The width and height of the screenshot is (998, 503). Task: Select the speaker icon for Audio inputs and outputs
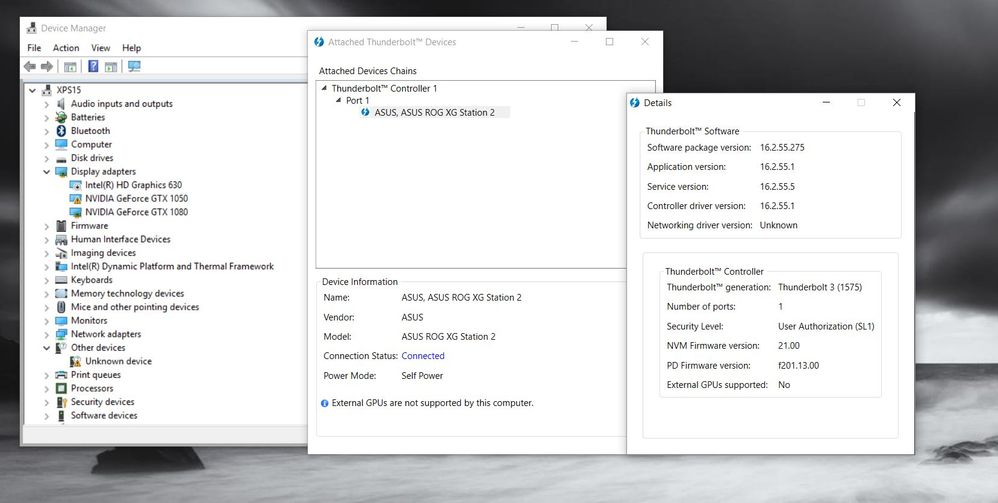61,104
